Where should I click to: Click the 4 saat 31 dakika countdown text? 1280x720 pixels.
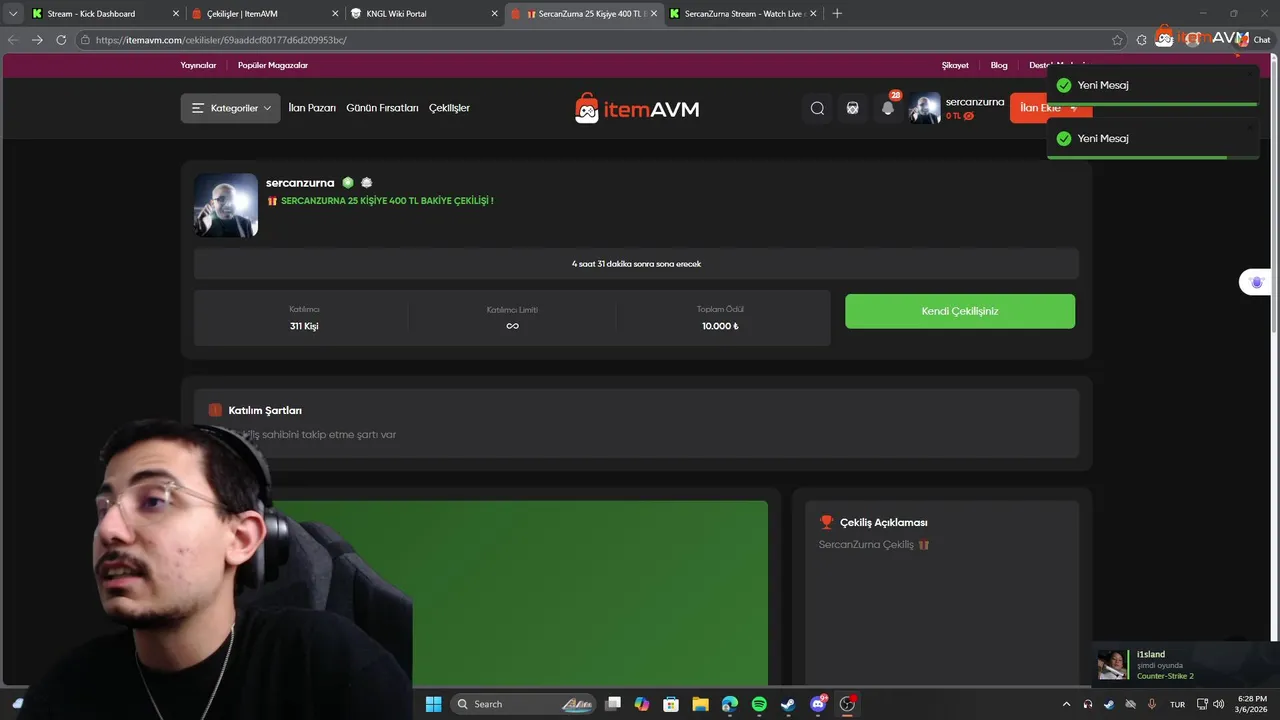point(636,264)
